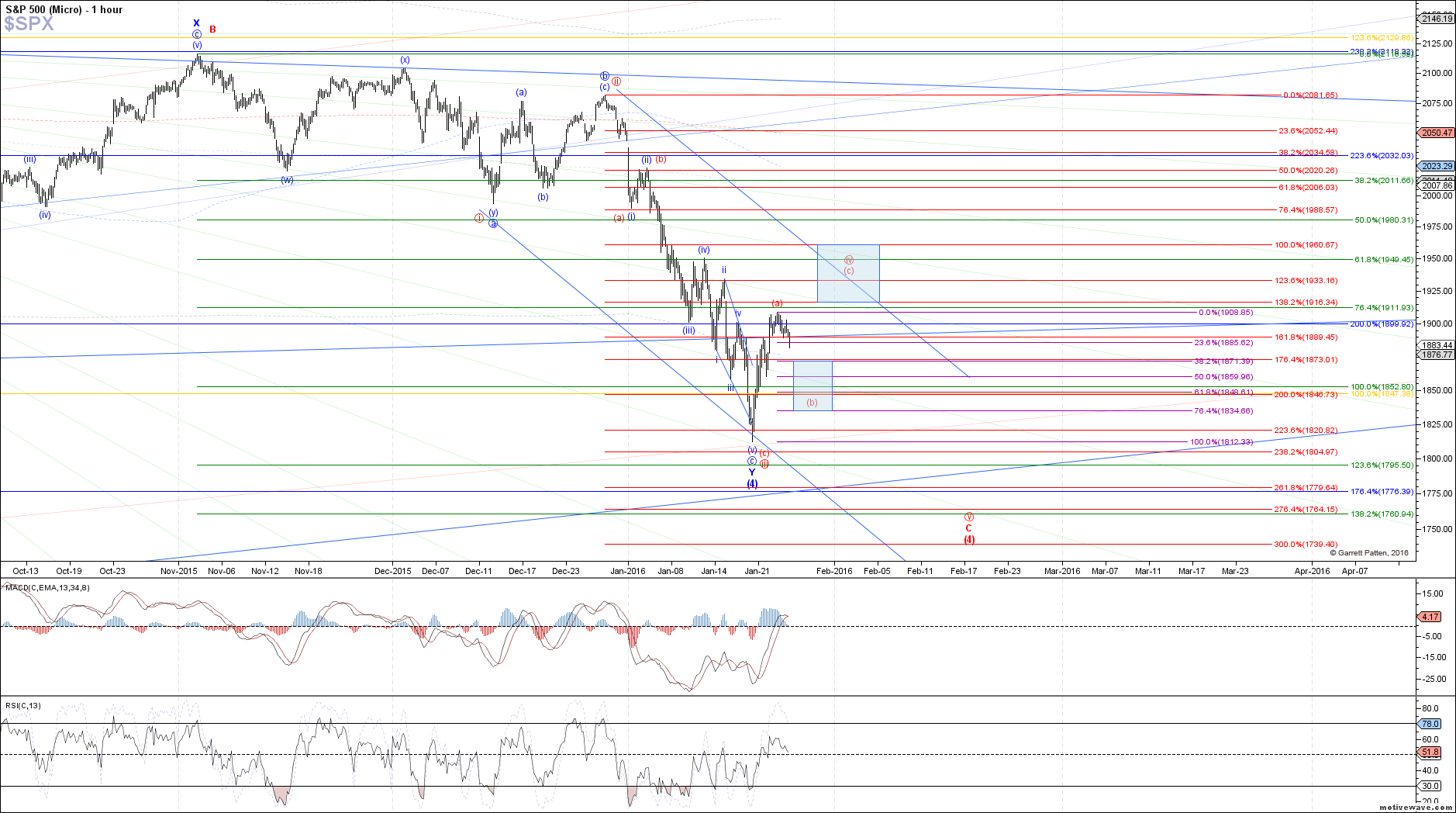The width and height of the screenshot is (1456, 813).
Task: Click the blue wave label "Y" below the low
Action: [x=751, y=472]
